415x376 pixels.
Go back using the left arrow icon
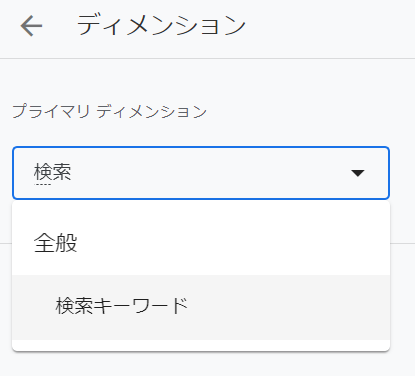click(31, 26)
